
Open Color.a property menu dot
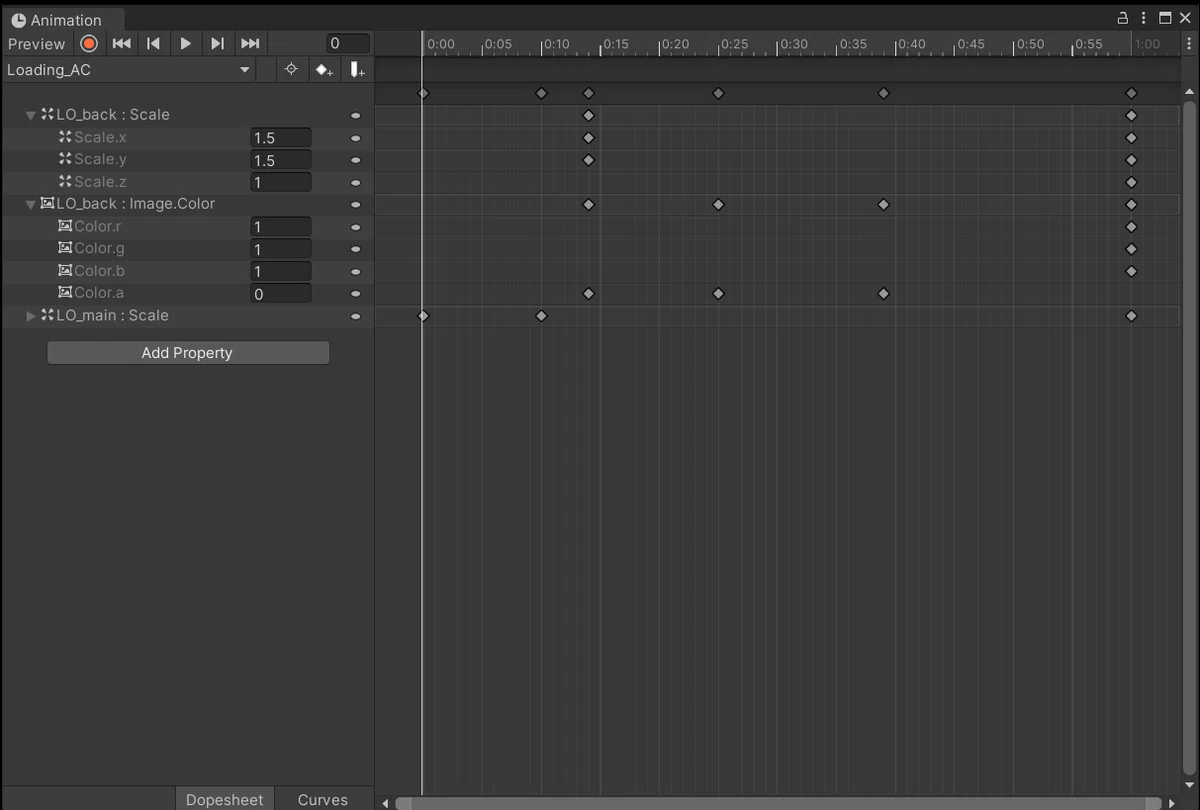point(355,294)
